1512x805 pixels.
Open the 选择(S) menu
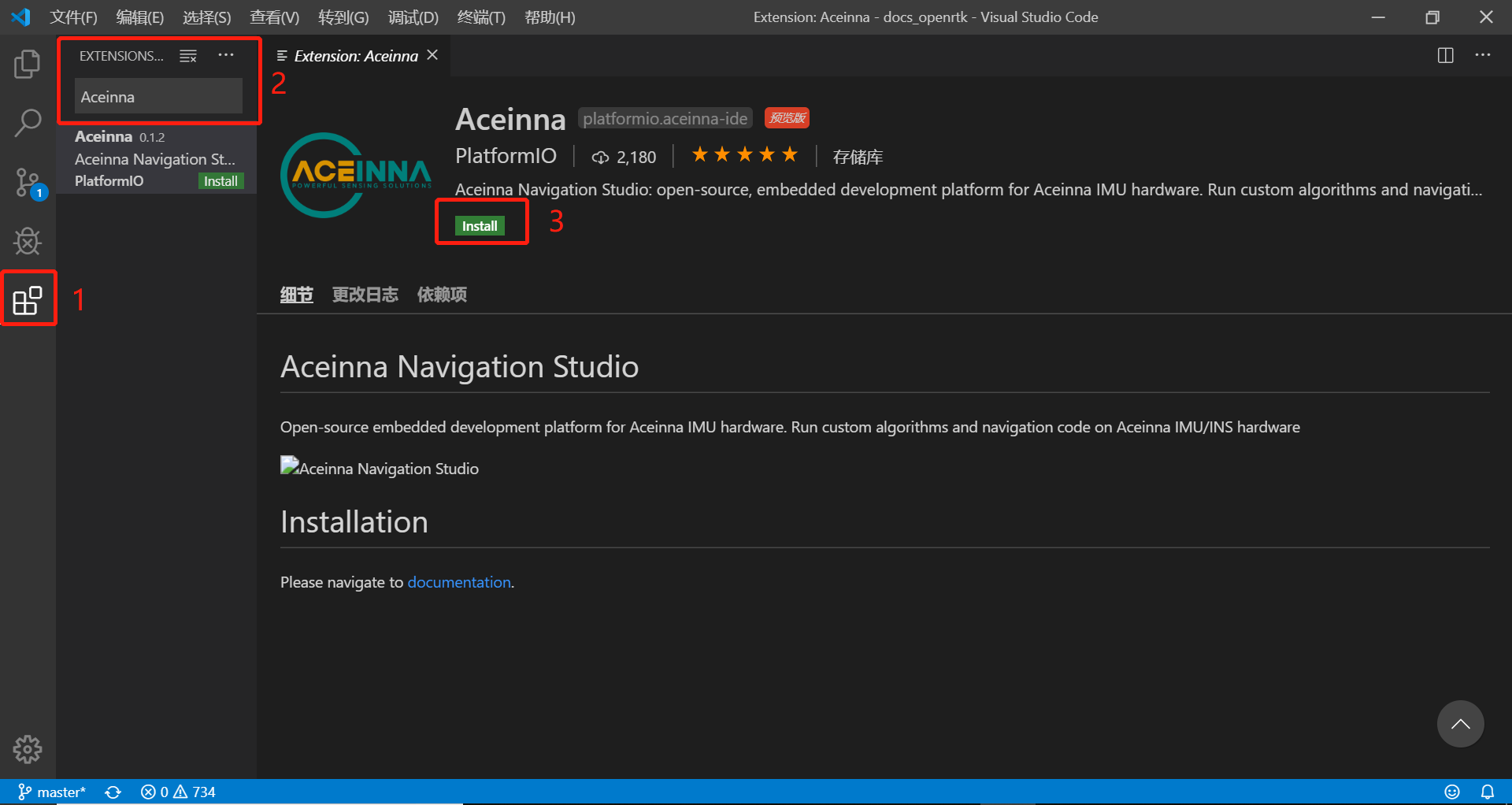coord(207,17)
